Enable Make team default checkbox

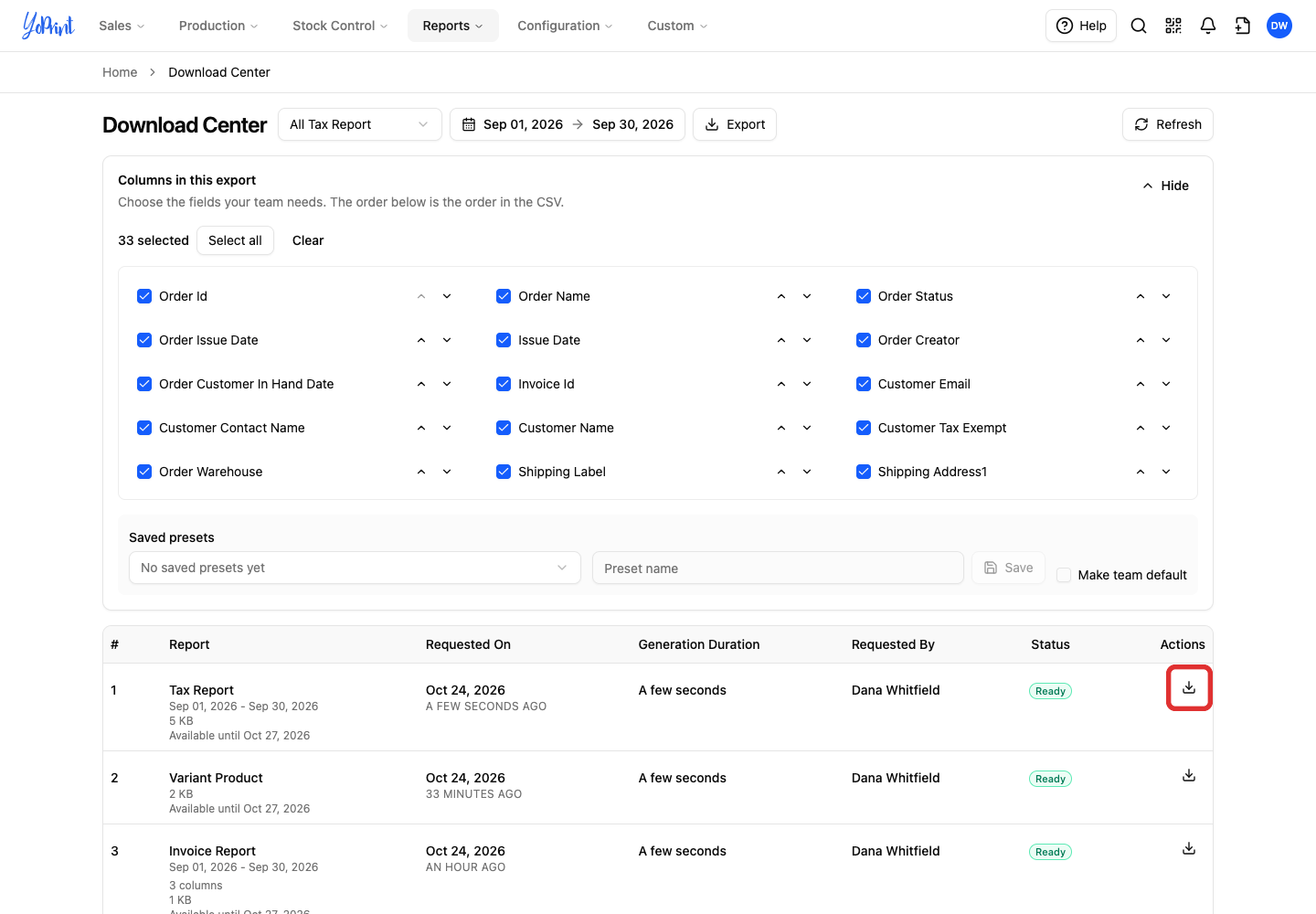point(1064,575)
